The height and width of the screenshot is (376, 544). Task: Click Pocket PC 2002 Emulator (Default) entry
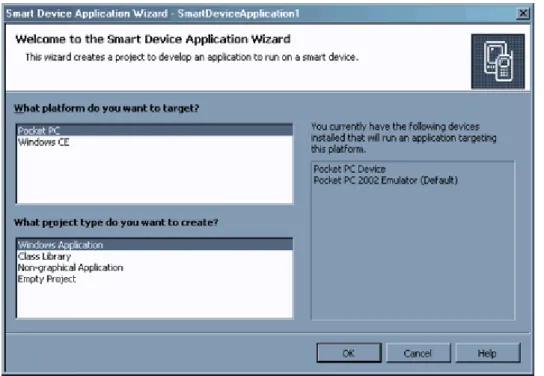(x=386, y=180)
